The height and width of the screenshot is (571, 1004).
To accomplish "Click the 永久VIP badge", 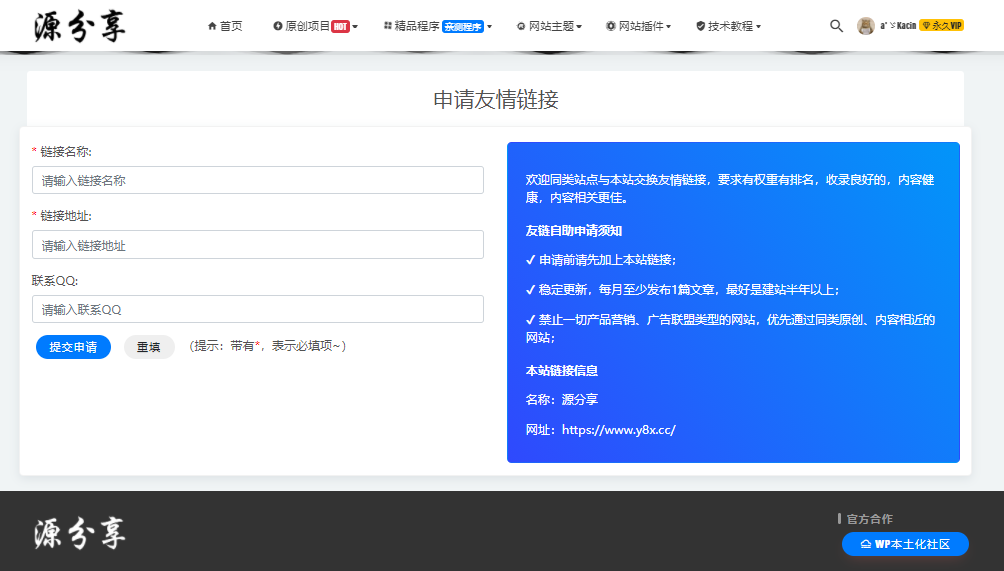I will (941, 26).
